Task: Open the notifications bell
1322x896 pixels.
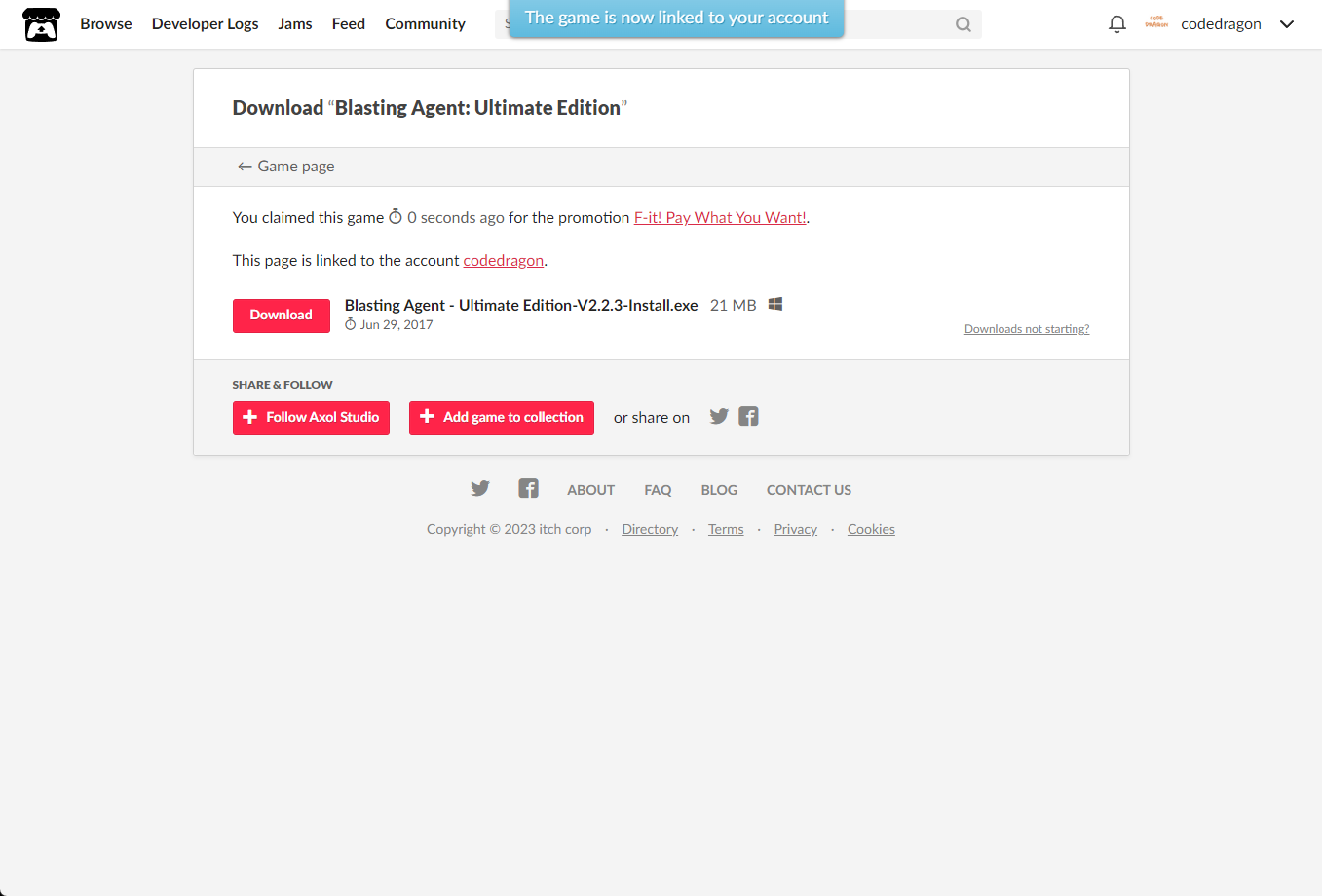Action: pyautogui.click(x=1117, y=24)
